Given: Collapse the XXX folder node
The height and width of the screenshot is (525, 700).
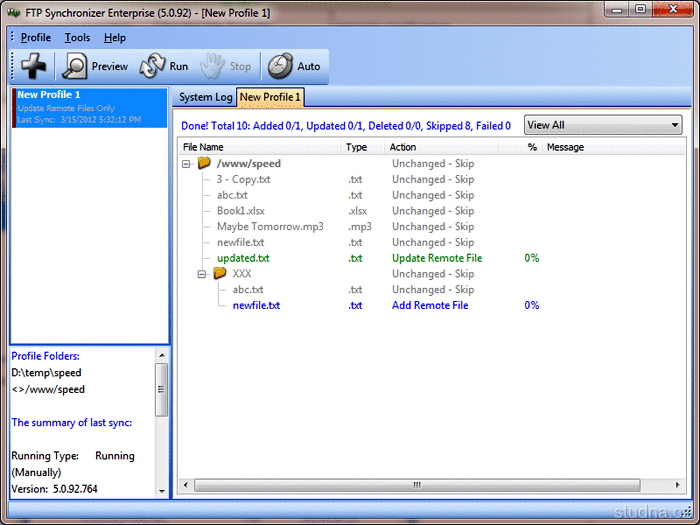Looking at the screenshot, I should pyautogui.click(x=202, y=274).
